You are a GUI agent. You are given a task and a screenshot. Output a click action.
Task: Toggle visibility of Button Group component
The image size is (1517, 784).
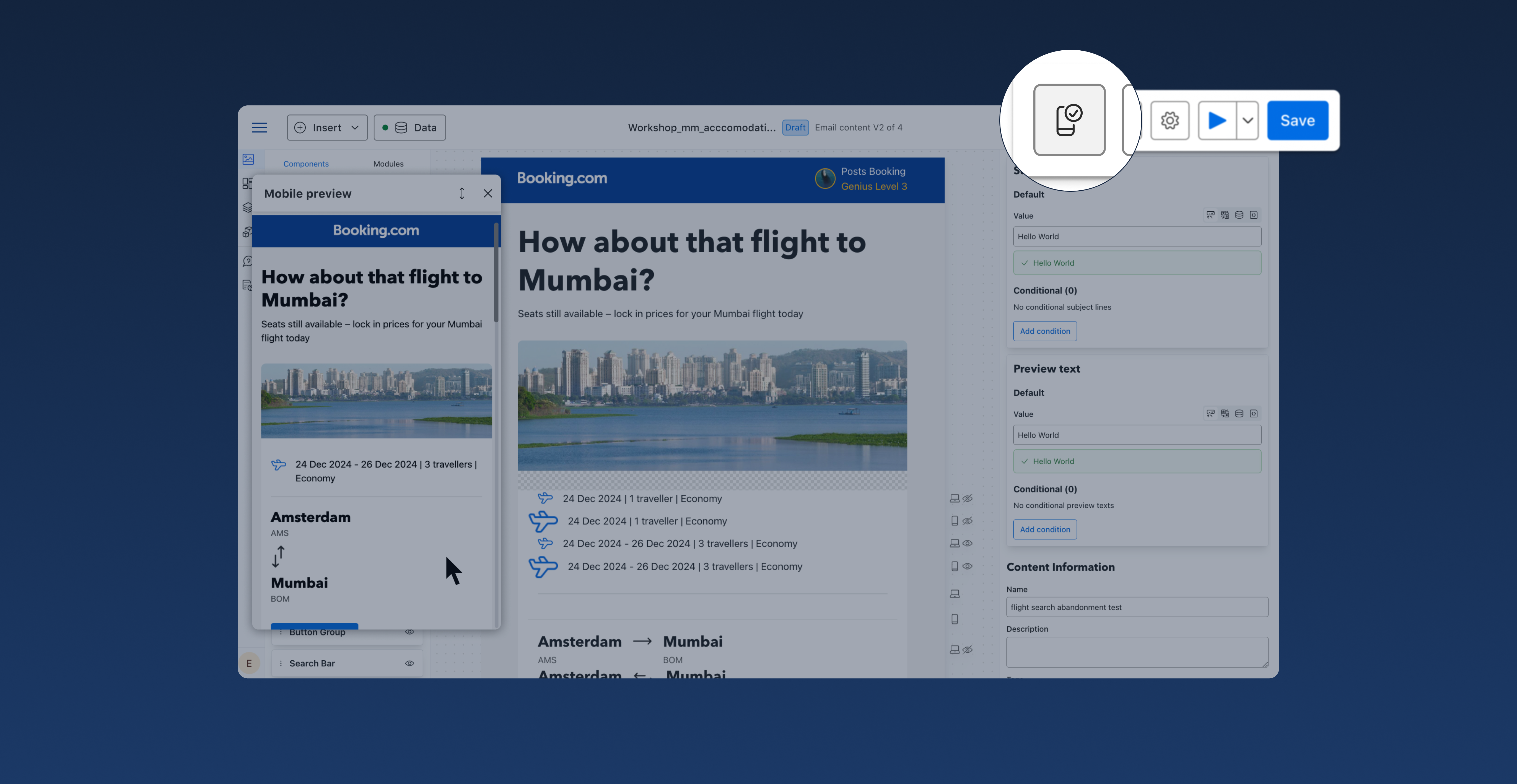pyautogui.click(x=409, y=632)
